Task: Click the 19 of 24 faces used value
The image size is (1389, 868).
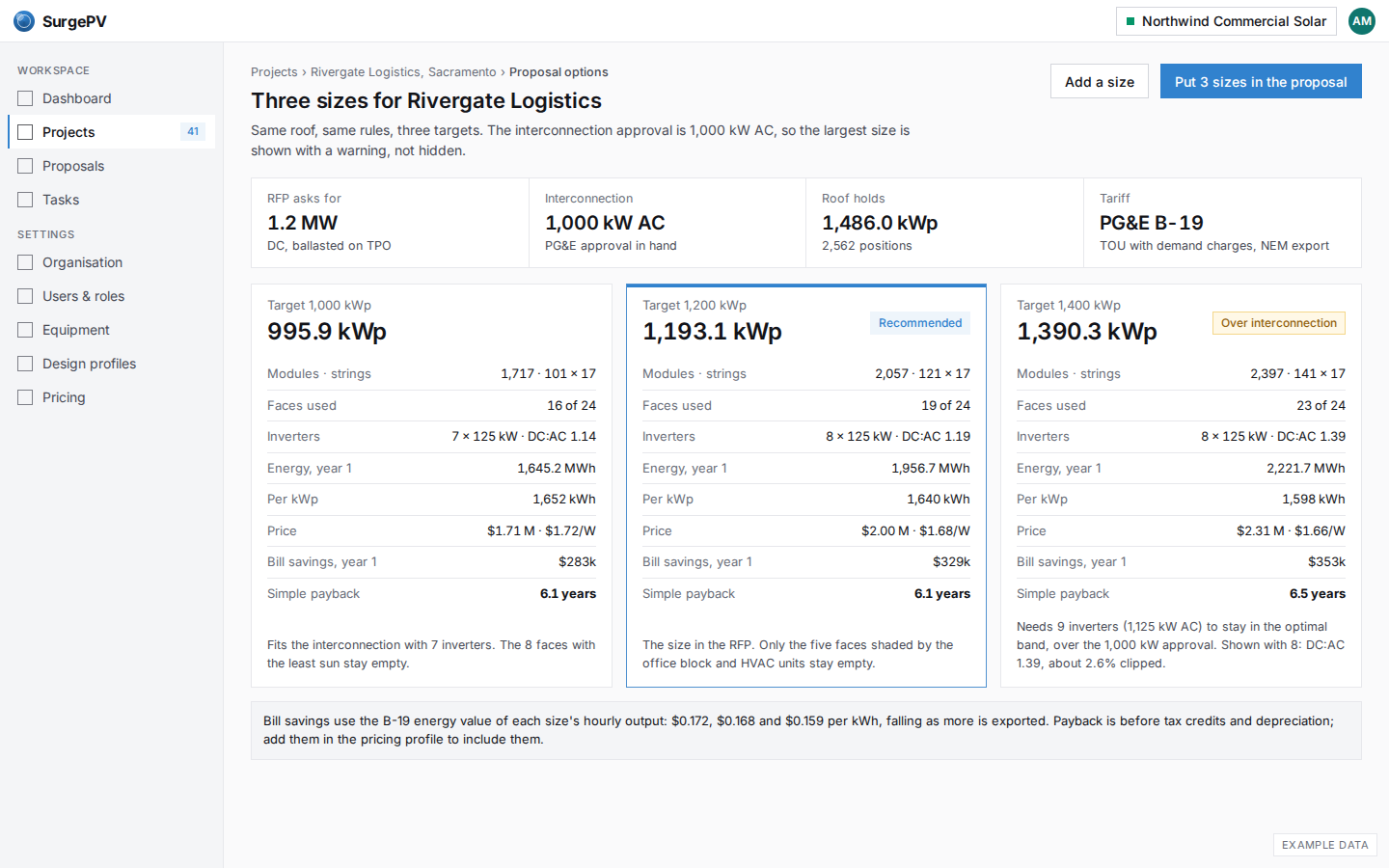Action: point(945,405)
